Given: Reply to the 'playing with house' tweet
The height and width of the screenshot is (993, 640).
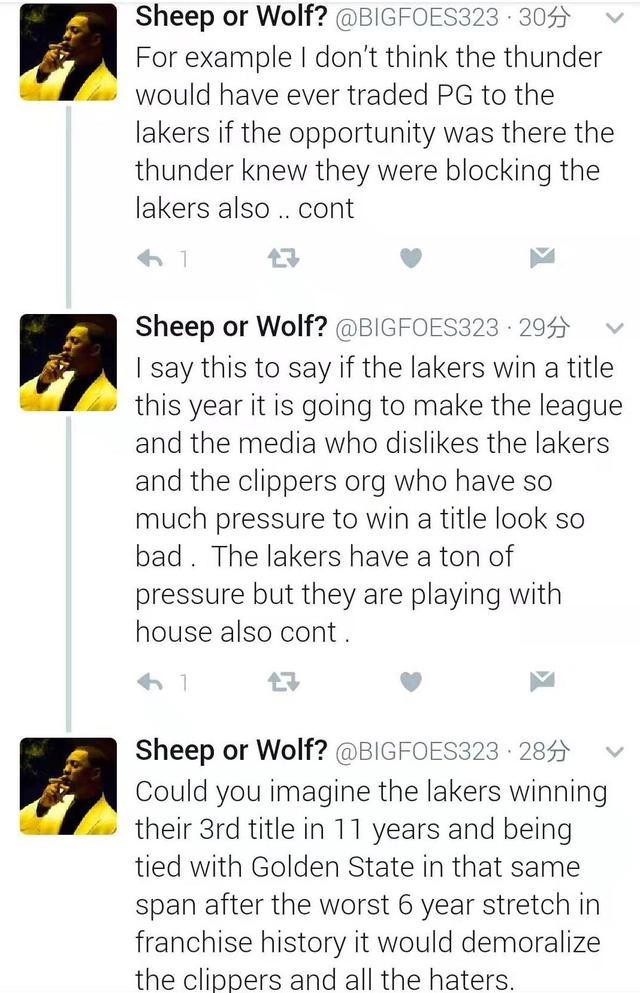Looking at the screenshot, I should point(150,682).
